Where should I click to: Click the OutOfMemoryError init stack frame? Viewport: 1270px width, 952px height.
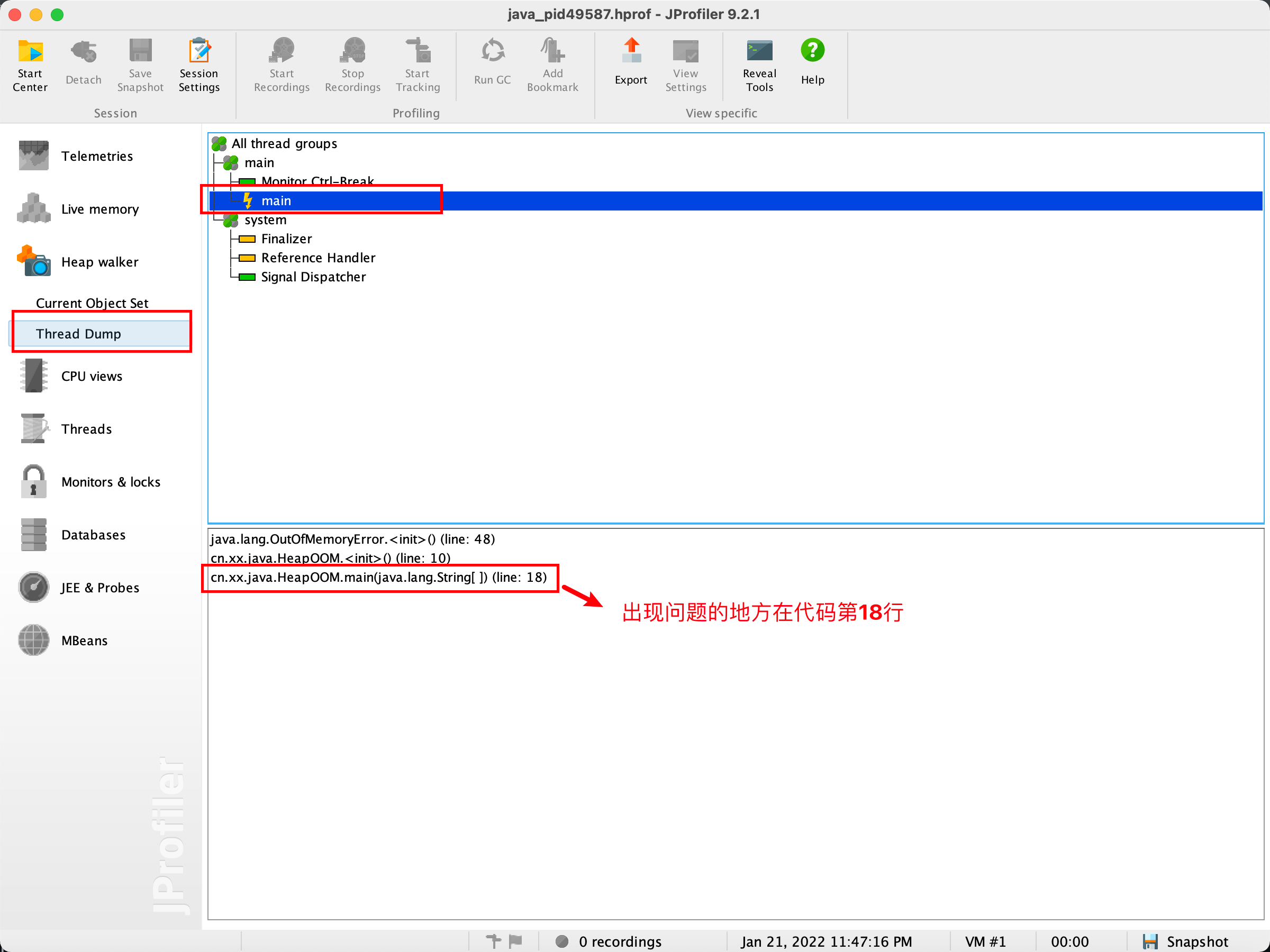click(352, 539)
